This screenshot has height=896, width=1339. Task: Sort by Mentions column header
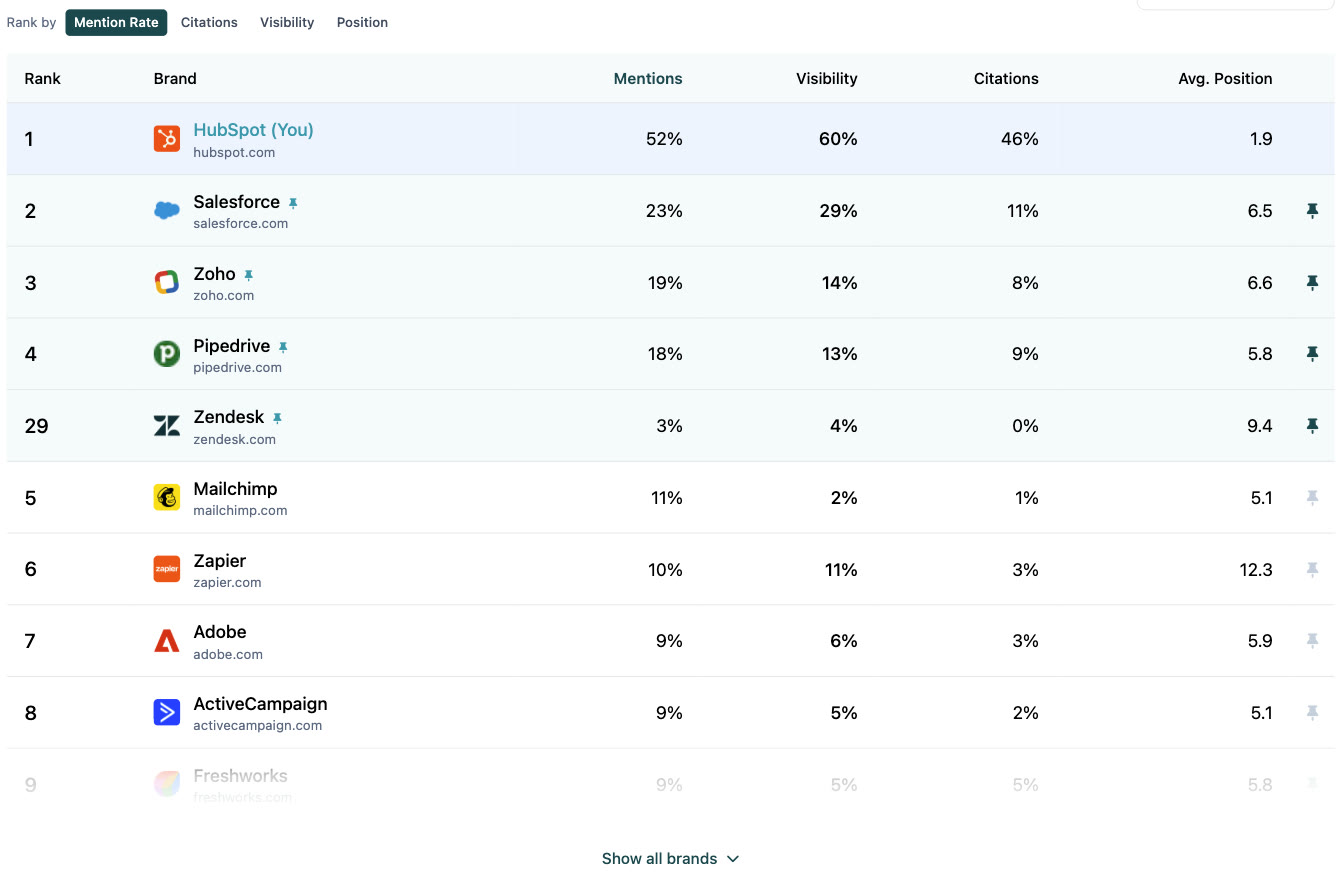coord(648,79)
